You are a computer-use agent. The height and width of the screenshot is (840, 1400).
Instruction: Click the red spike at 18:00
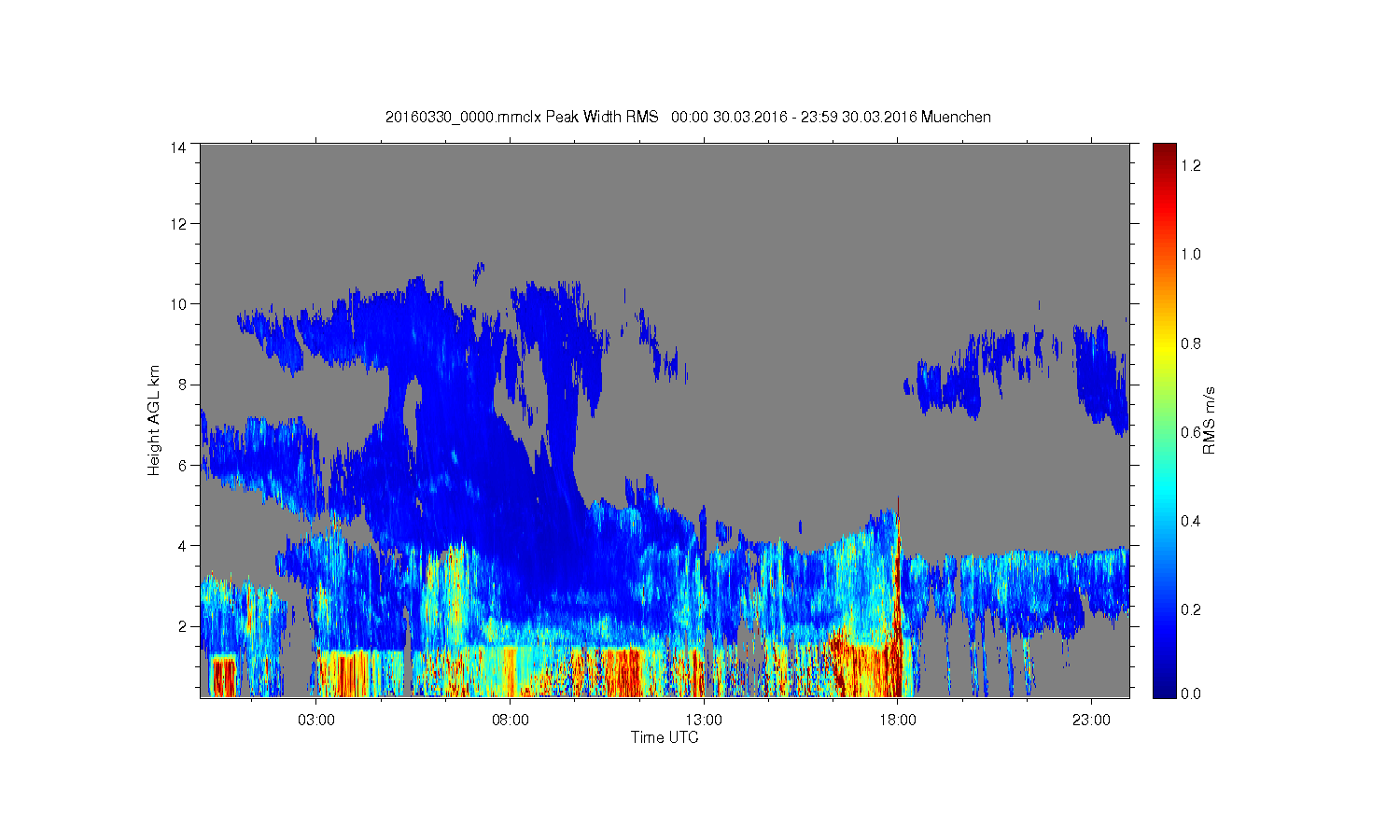pyautogui.click(x=898, y=597)
